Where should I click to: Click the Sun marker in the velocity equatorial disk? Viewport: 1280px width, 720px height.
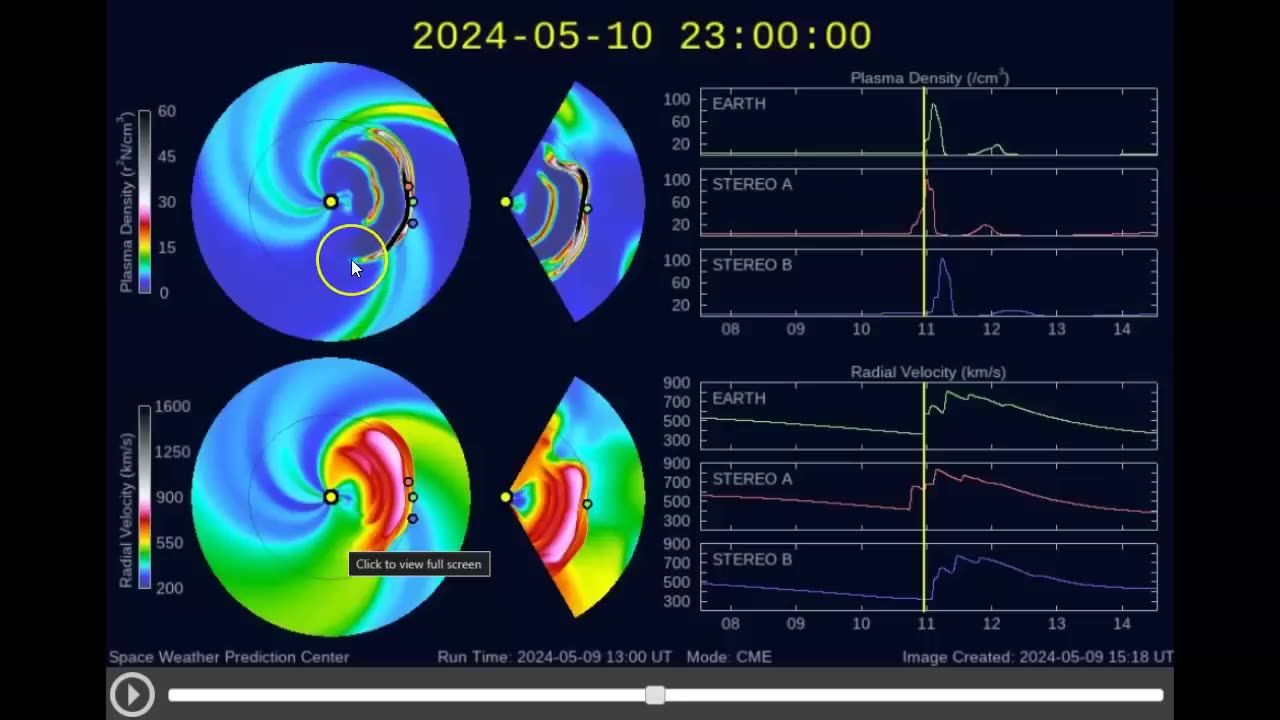pyautogui.click(x=331, y=497)
